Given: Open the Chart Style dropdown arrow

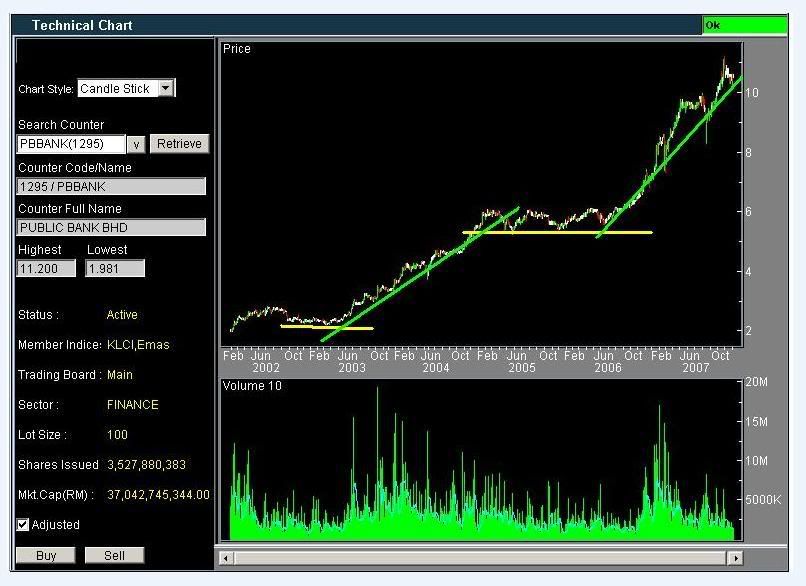Looking at the screenshot, I should click(x=167, y=88).
